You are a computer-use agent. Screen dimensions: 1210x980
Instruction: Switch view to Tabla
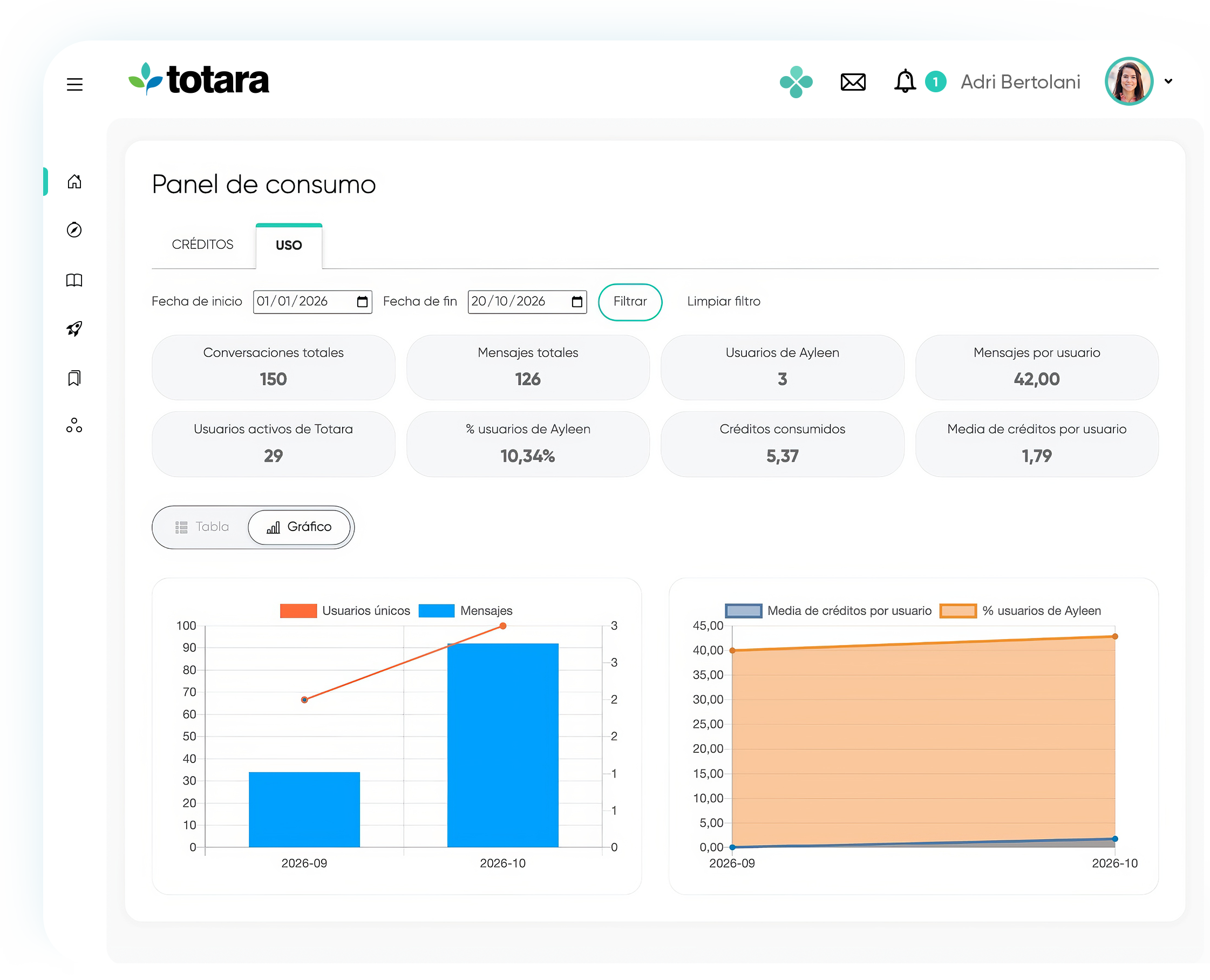[201, 527]
